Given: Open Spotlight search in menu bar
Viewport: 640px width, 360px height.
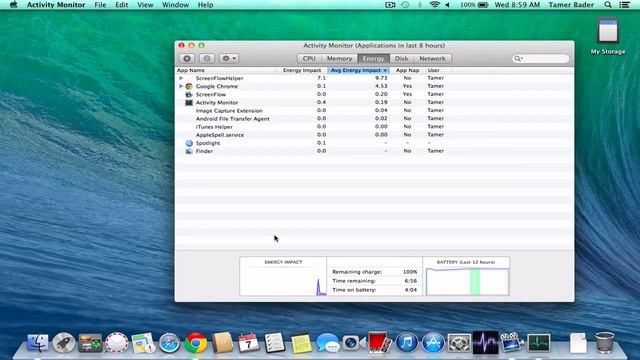Looking at the screenshot, I should pyautogui.click(x=608, y=5).
